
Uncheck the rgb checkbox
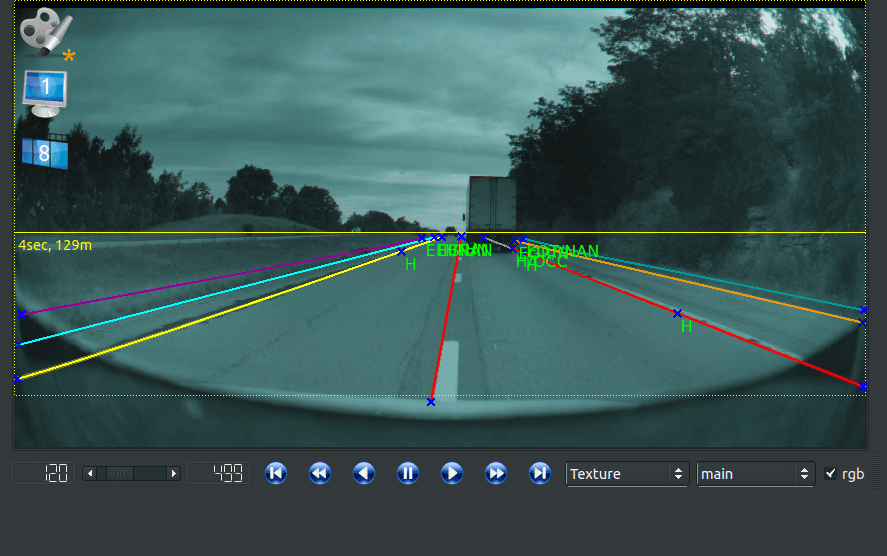tap(830, 474)
